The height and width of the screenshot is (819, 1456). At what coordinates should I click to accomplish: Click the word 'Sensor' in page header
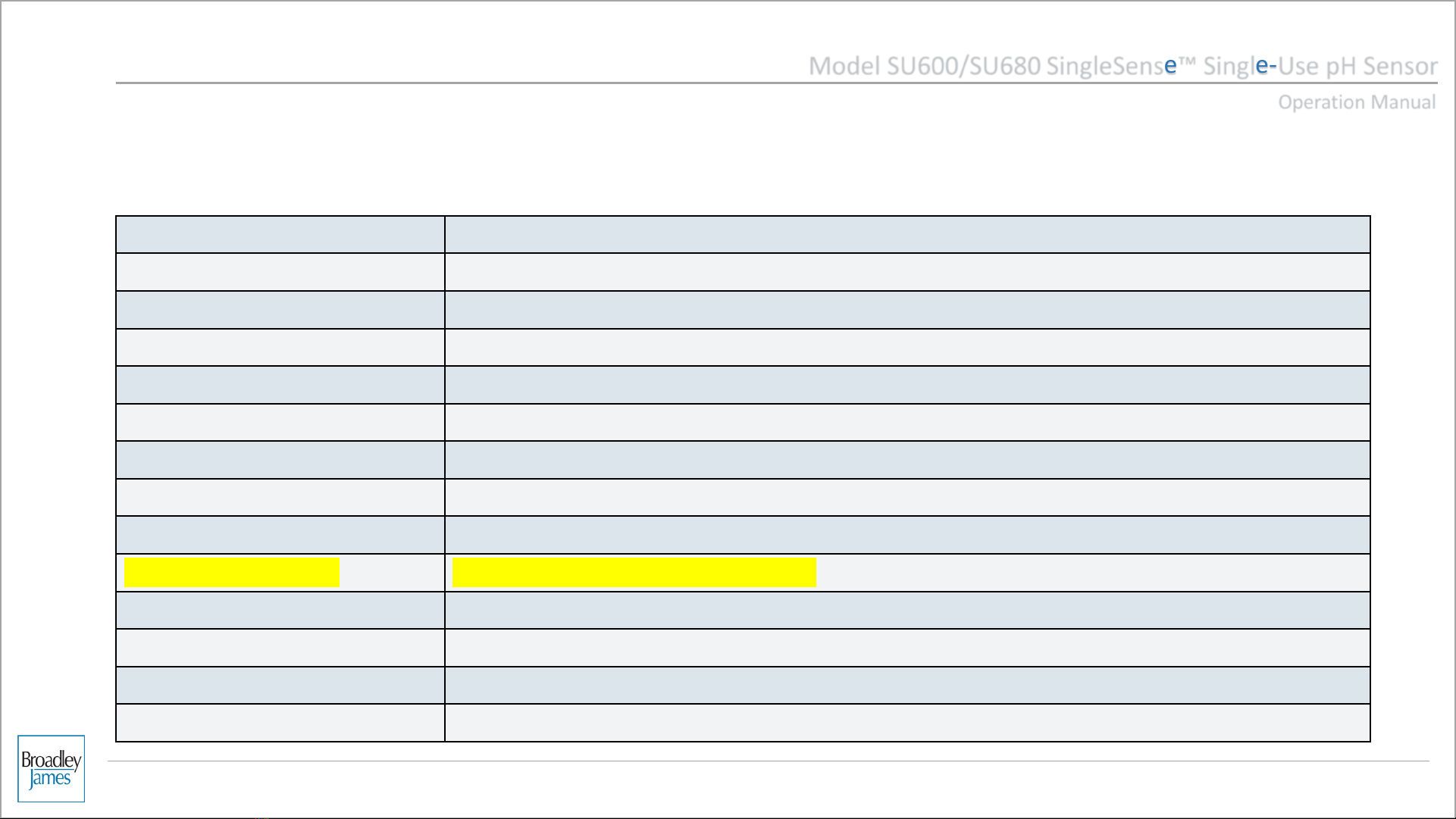1399,66
